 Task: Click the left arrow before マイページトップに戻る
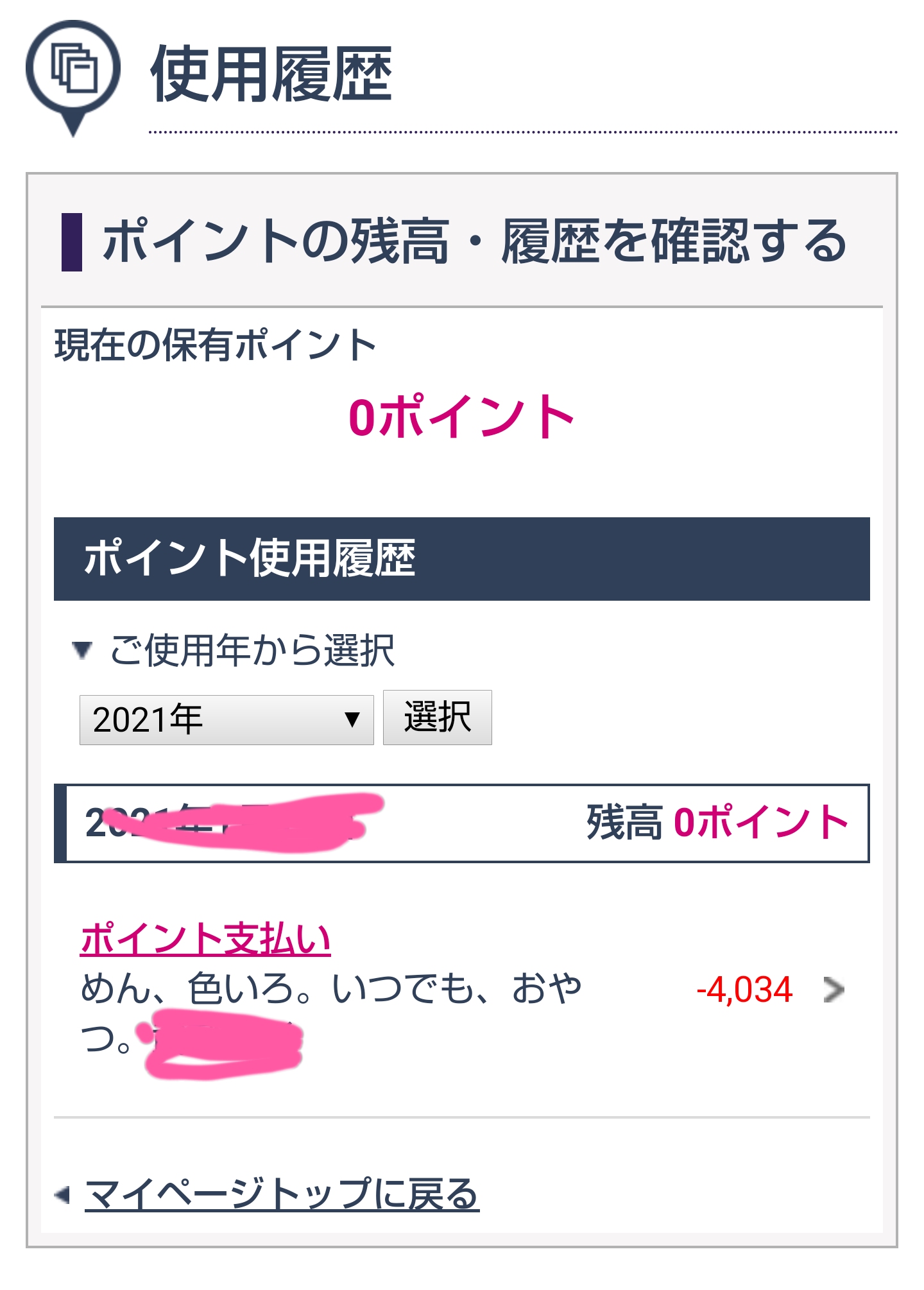[62, 1195]
